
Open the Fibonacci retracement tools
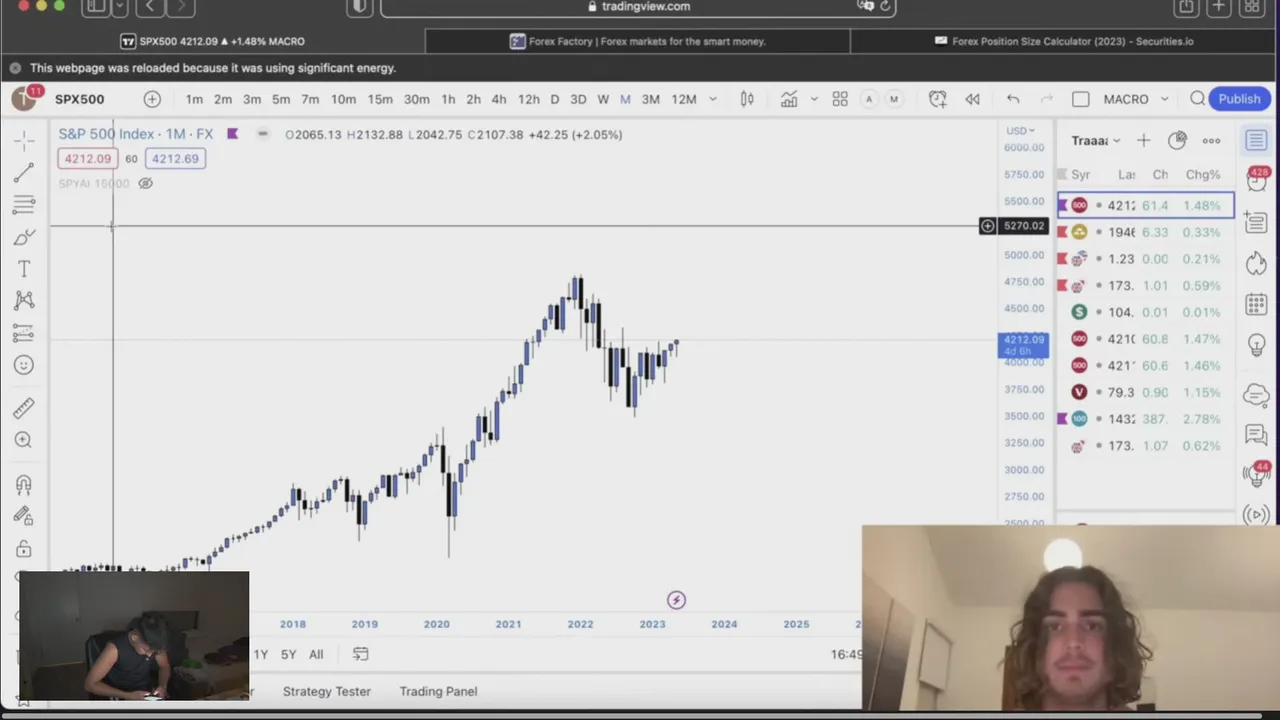click(x=24, y=205)
